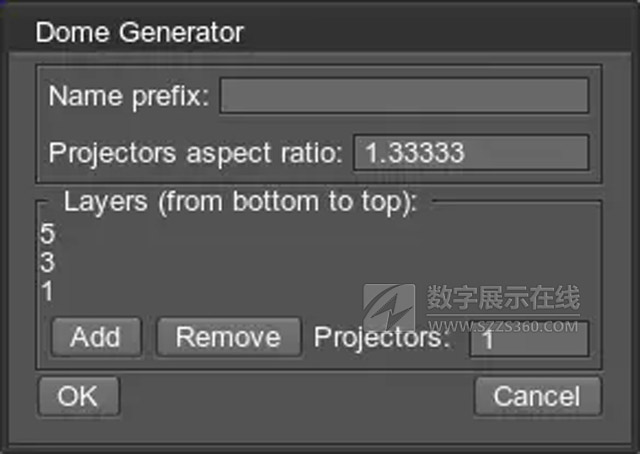Select layer entry 1 in the list
The image size is (640, 454).
pos(48,292)
